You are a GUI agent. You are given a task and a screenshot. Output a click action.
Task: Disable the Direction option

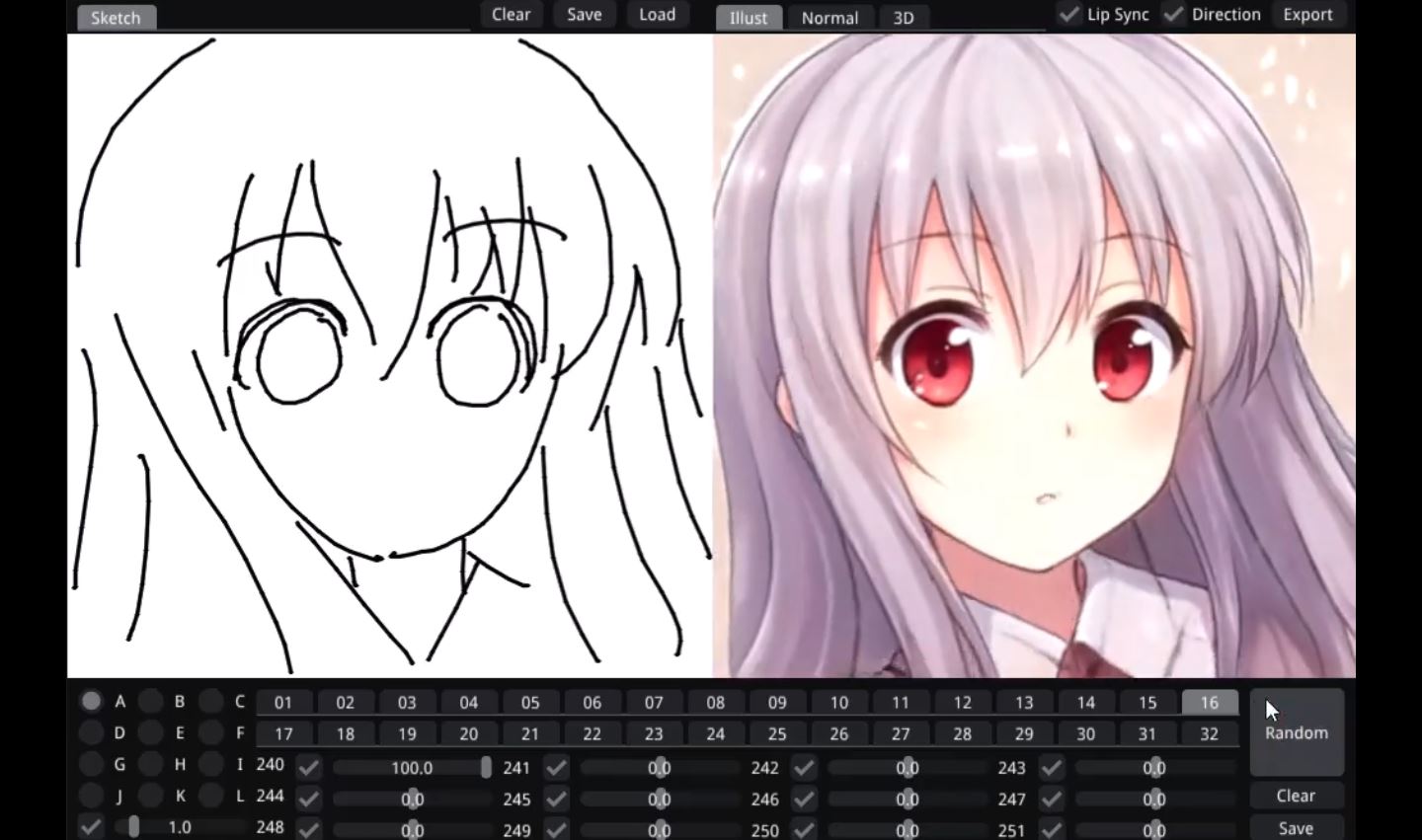(x=1174, y=14)
